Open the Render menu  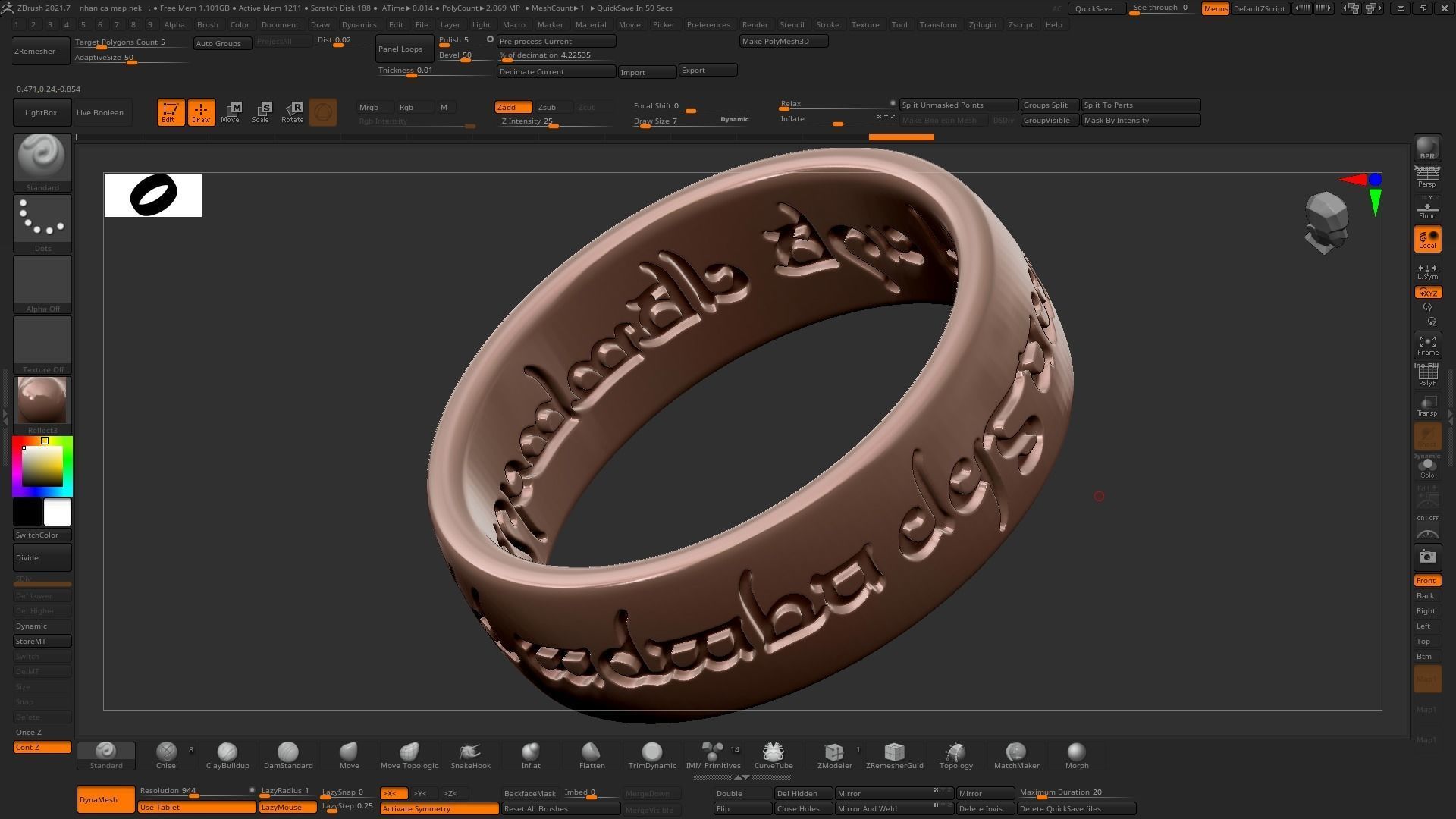click(755, 24)
